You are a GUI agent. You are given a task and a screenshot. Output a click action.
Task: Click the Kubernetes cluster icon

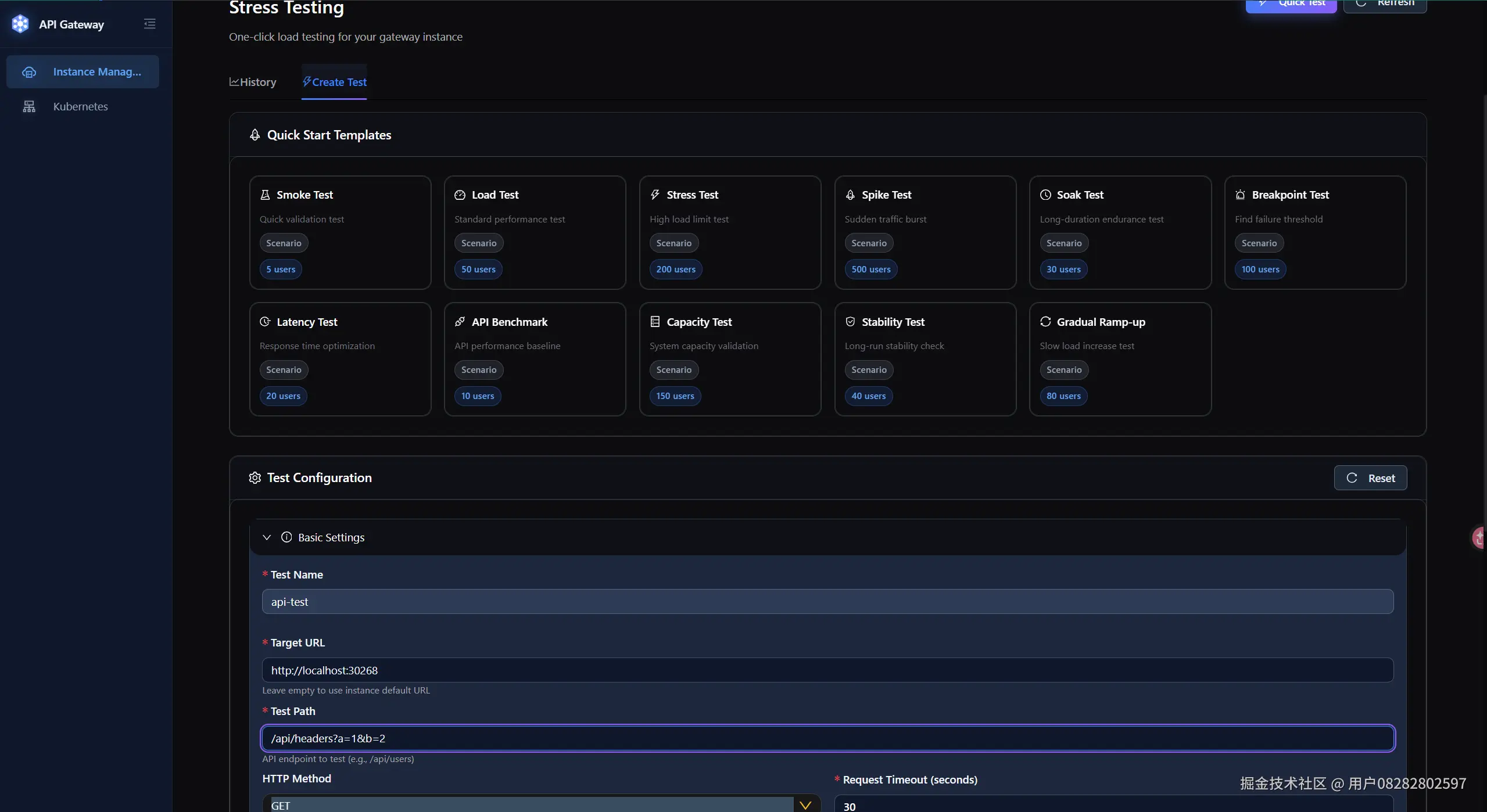pos(29,106)
